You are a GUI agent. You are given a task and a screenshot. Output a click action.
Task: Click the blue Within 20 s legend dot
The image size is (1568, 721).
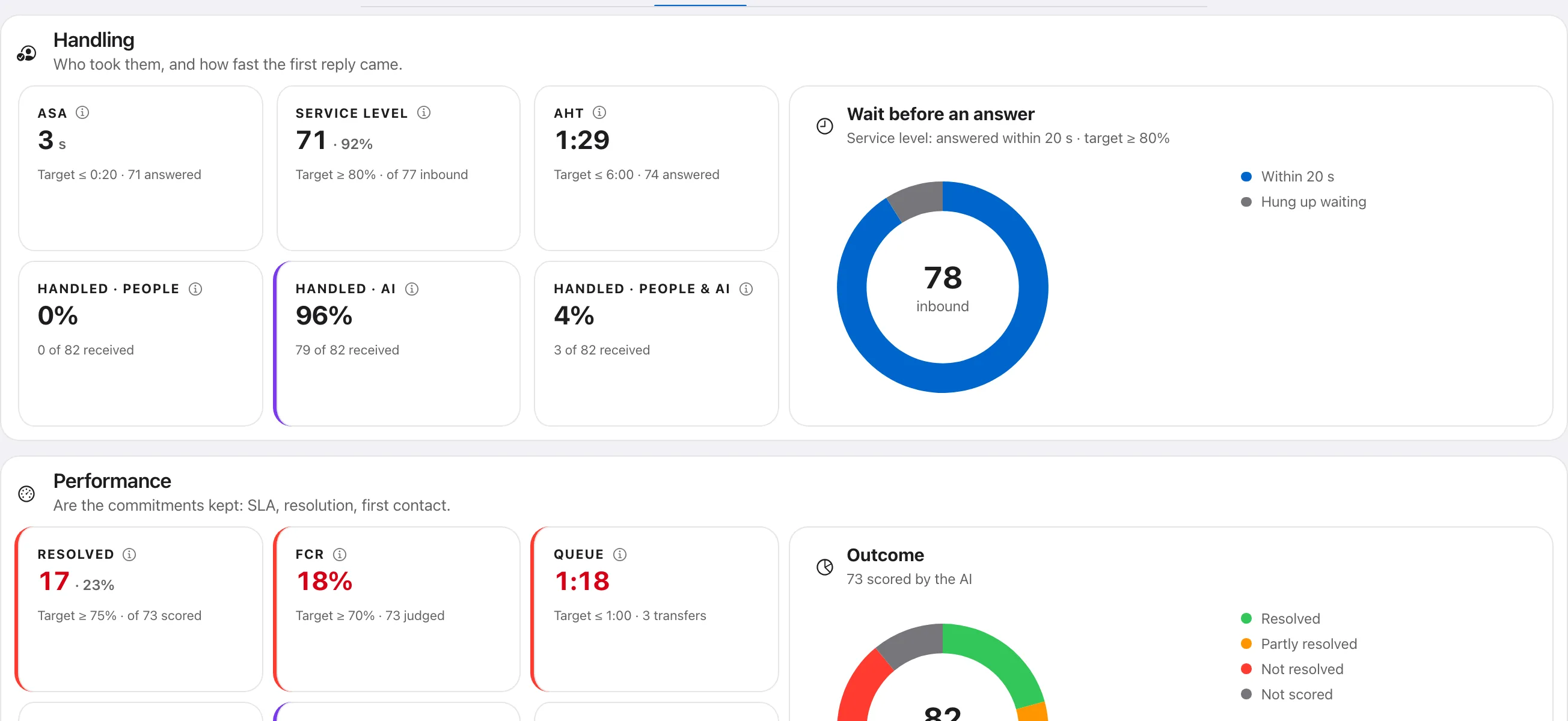pyautogui.click(x=1245, y=177)
